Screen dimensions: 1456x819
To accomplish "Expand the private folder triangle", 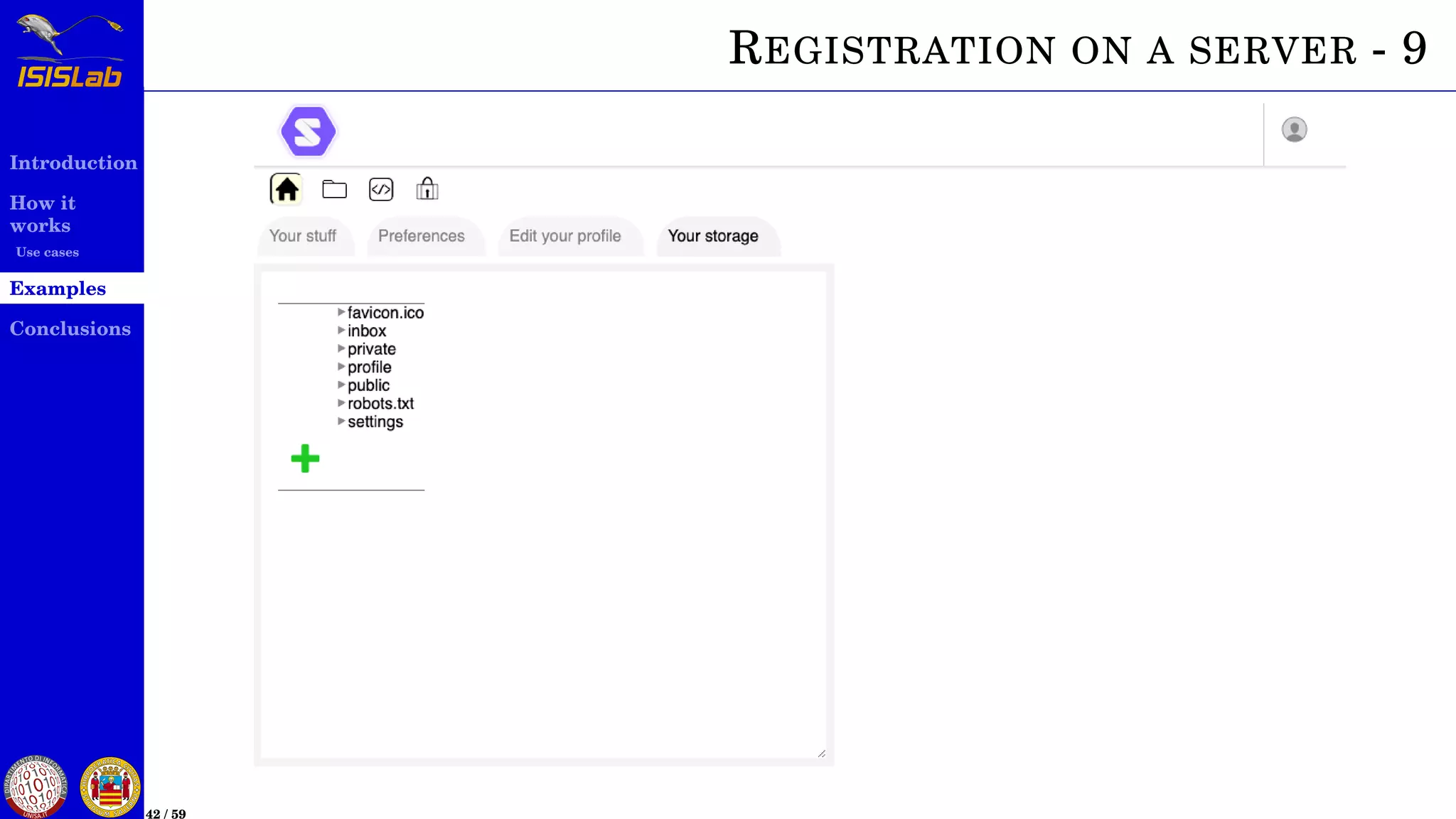I will (341, 348).
